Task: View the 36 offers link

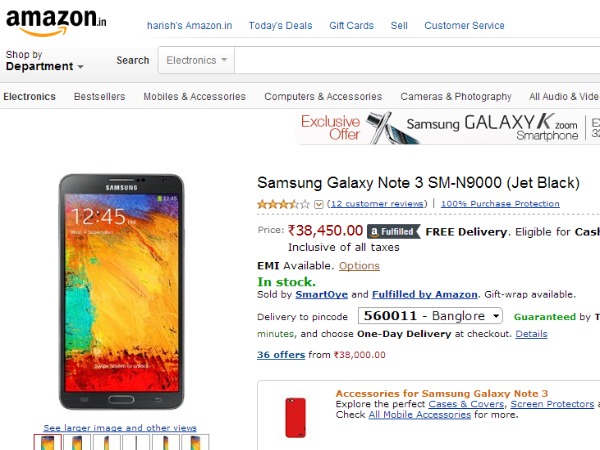Action: pyautogui.click(x=280, y=354)
